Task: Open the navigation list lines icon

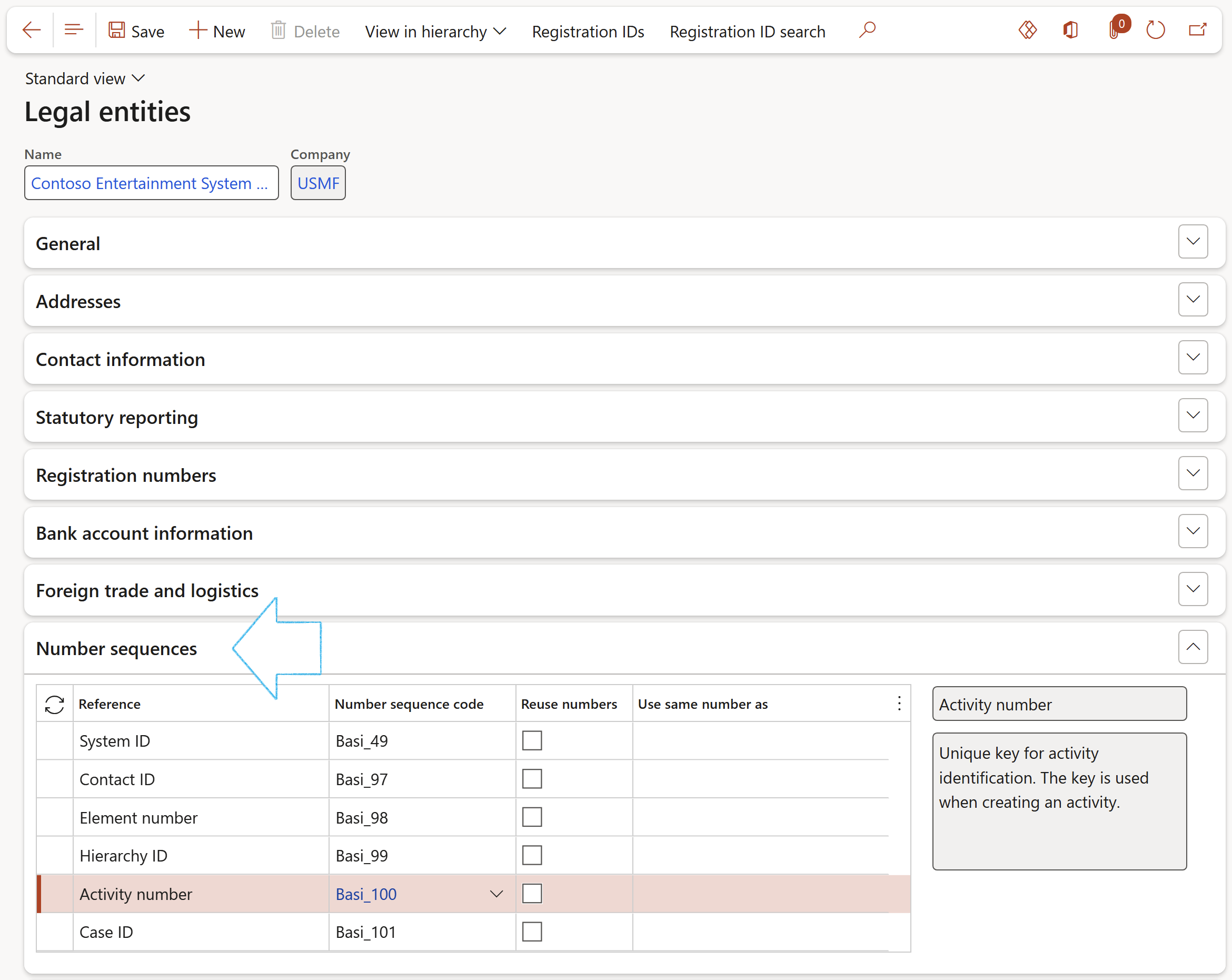Action: pos(74,29)
